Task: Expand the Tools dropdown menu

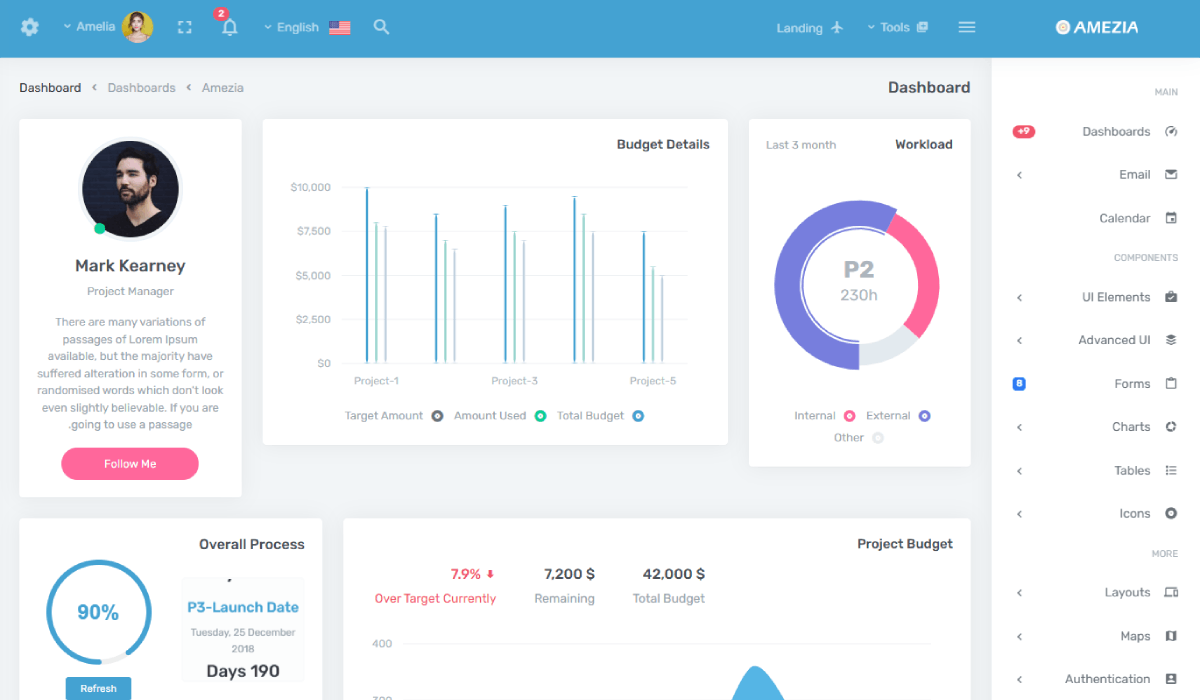Action: tap(897, 27)
